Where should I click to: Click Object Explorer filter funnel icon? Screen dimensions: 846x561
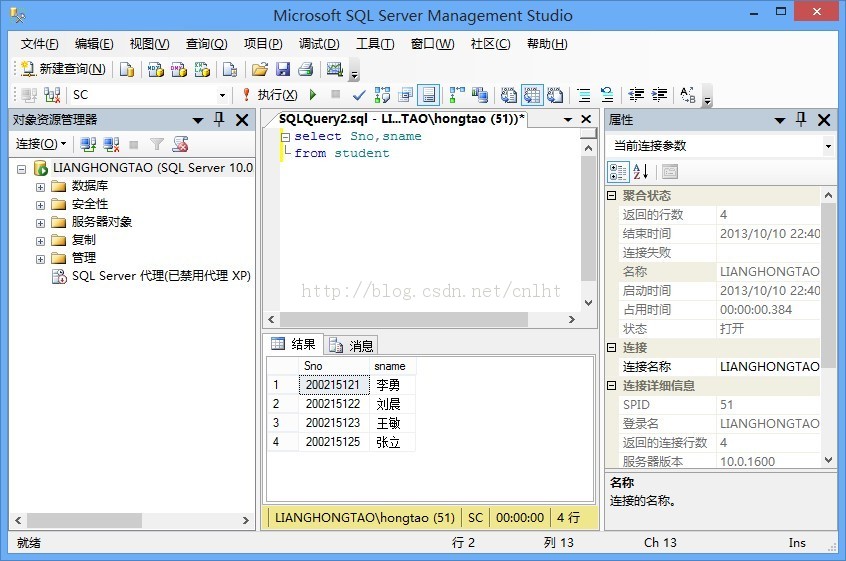157,144
